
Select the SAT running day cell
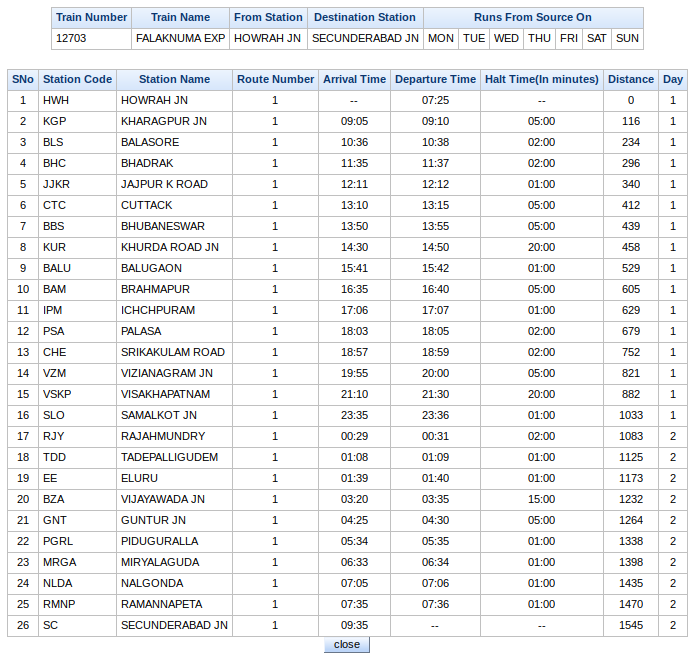point(597,39)
